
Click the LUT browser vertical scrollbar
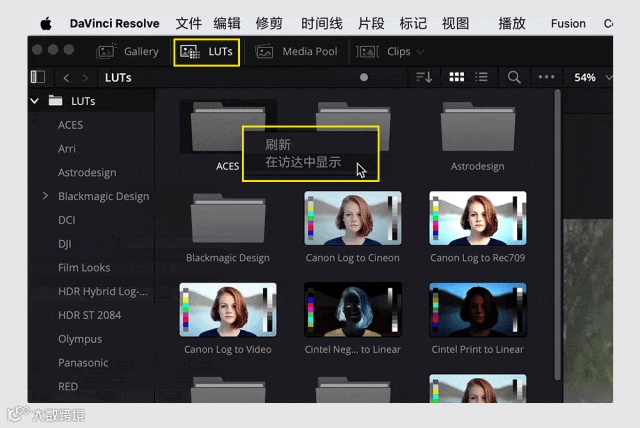pos(558,235)
